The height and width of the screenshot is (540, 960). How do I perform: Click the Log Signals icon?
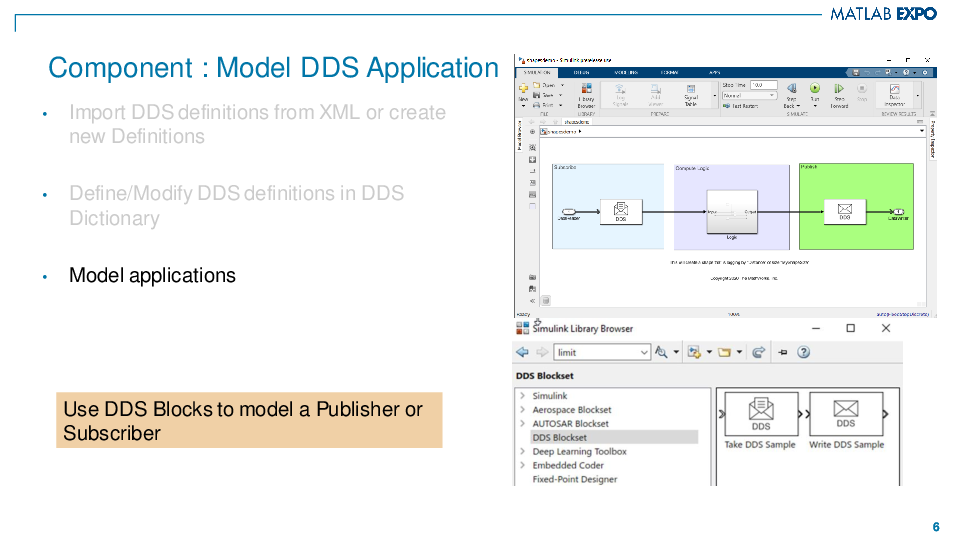click(x=620, y=89)
